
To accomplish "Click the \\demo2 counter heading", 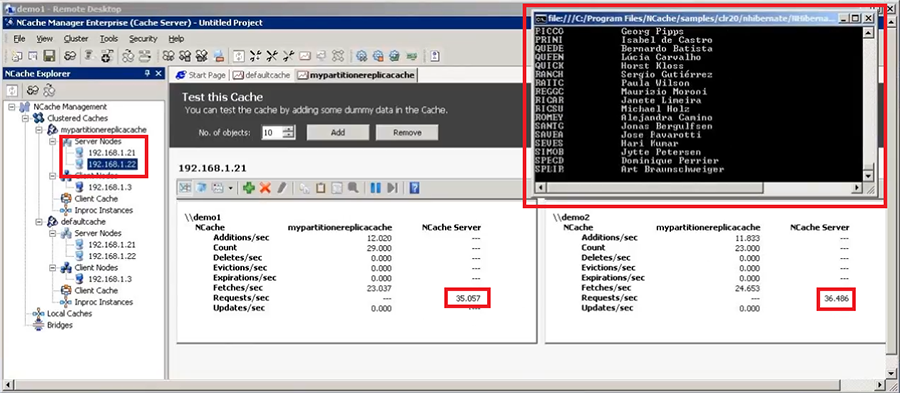I will click(571, 217).
